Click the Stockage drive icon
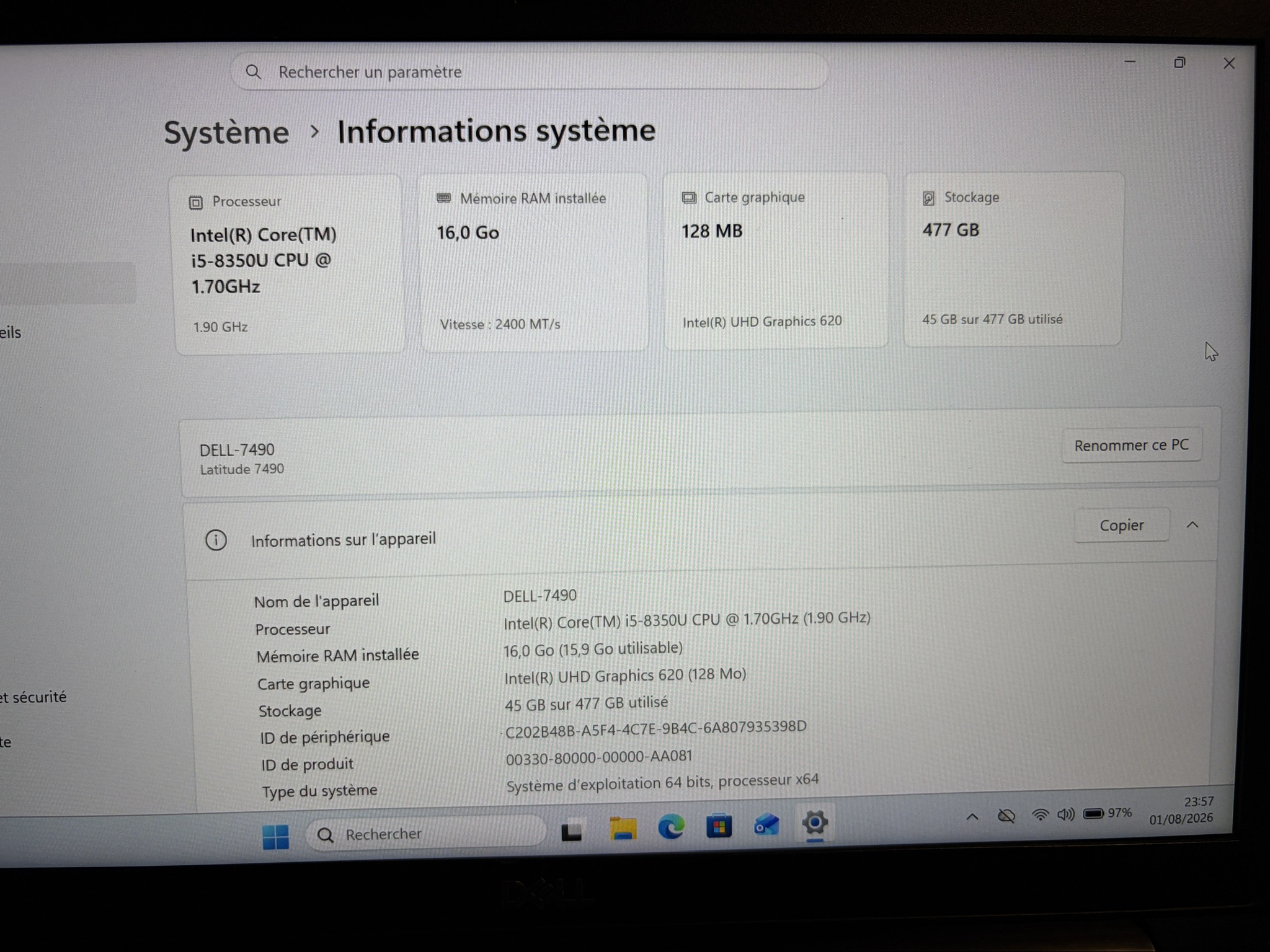 pos(928,198)
